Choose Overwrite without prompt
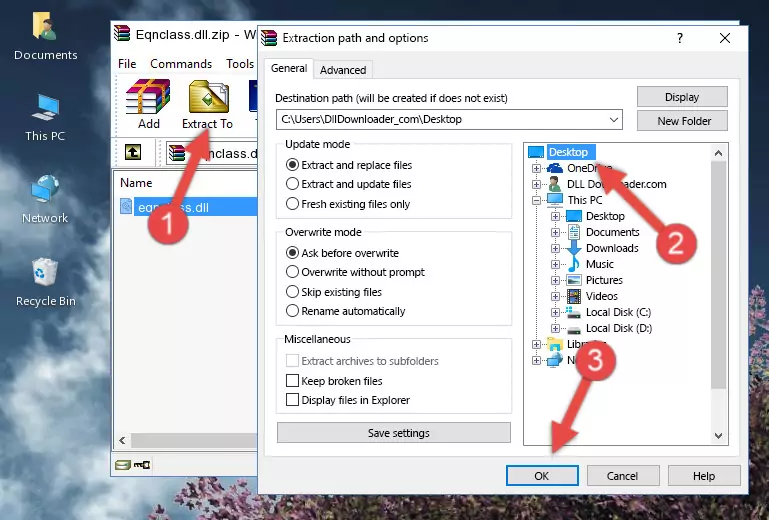 (x=356, y=272)
